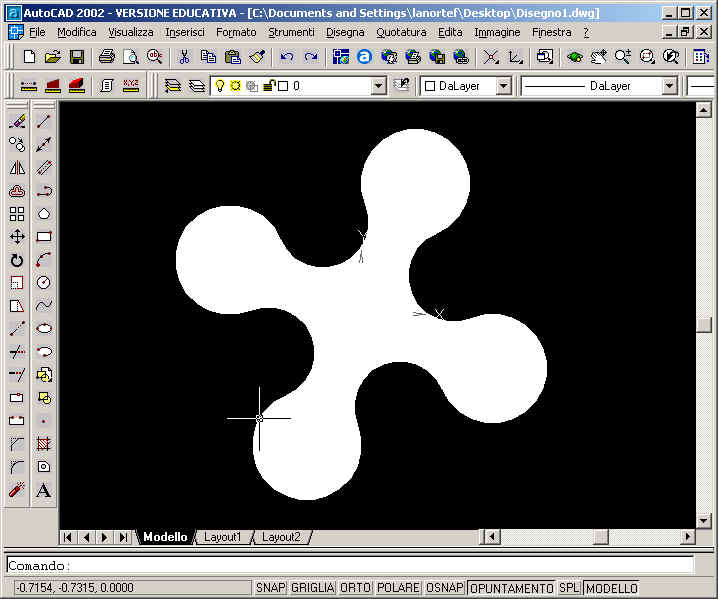Select the Ellipse draw tool
Image resolution: width=718 pixels, height=599 pixels.
pyautogui.click(x=44, y=328)
